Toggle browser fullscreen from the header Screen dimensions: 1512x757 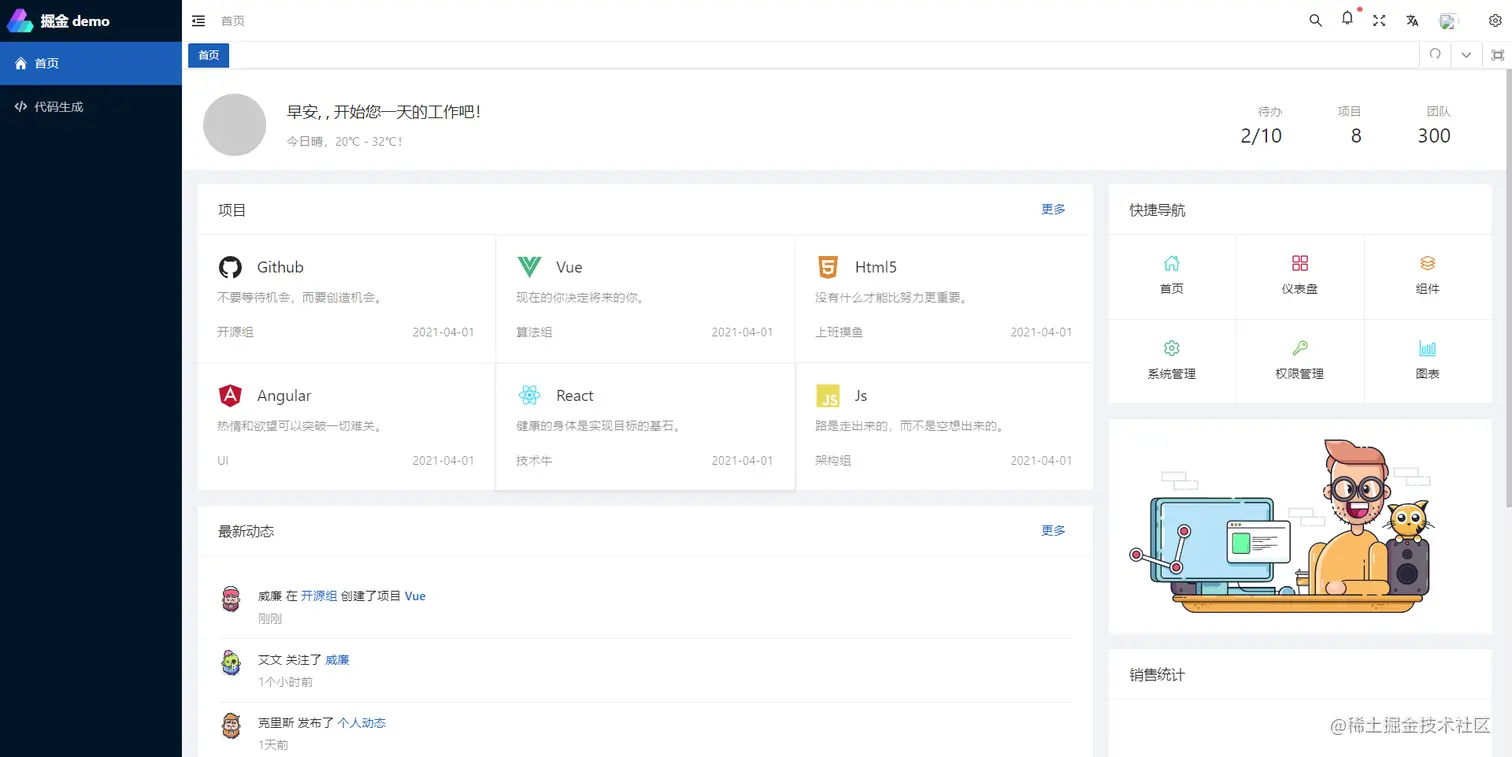pyautogui.click(x=1379, y=21)
